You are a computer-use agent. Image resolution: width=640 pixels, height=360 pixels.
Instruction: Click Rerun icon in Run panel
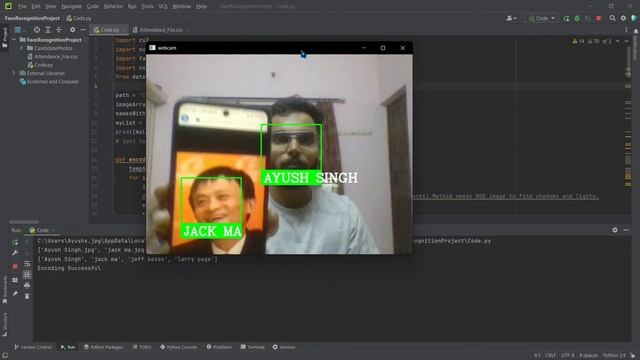pyautogui.click(x=15, y=242)
